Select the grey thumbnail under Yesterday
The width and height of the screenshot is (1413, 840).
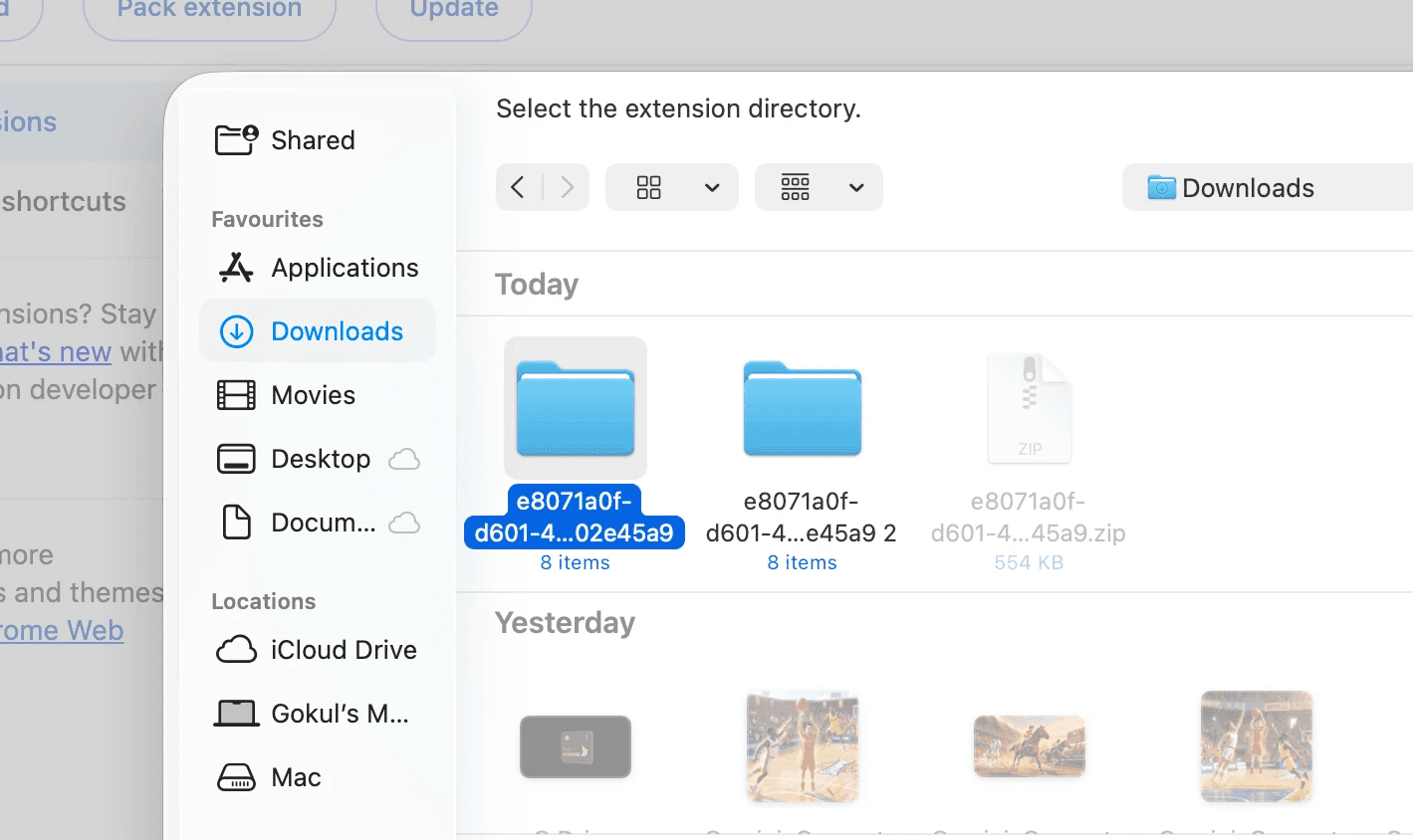576,746
